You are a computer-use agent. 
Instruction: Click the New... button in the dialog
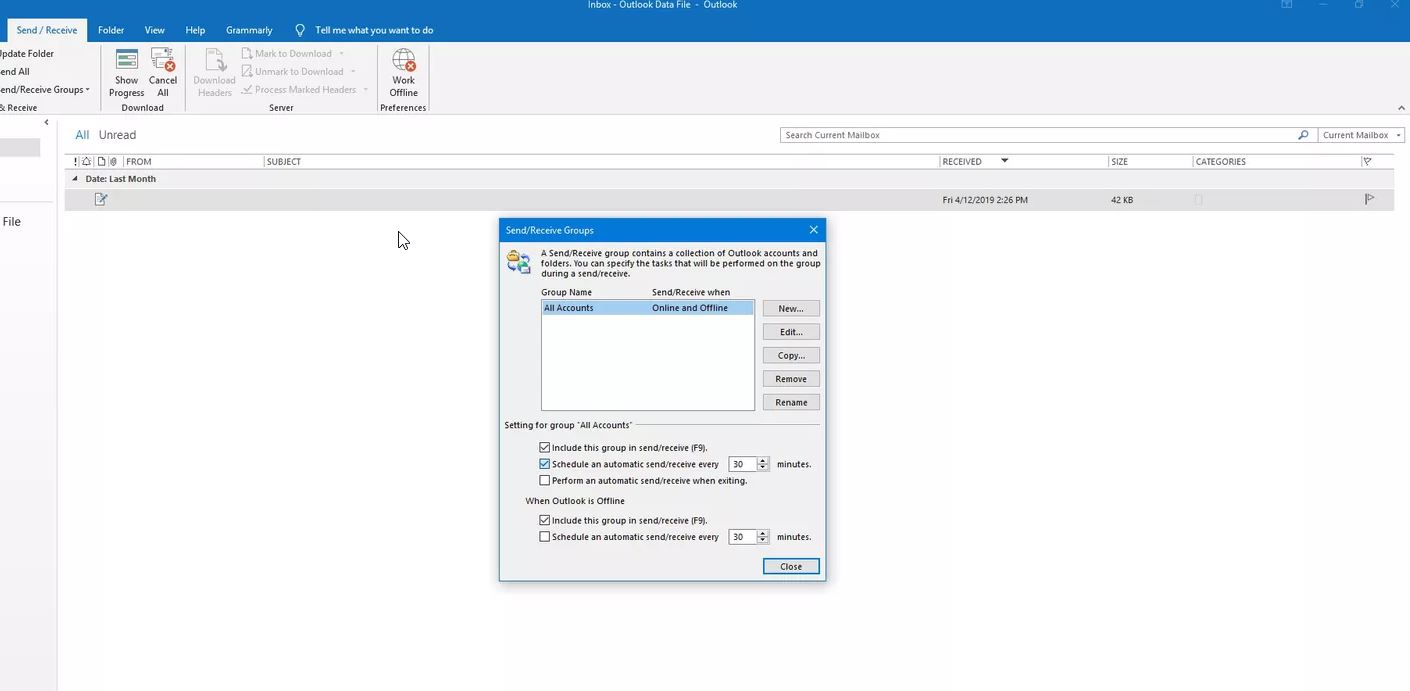click(790, 309)
